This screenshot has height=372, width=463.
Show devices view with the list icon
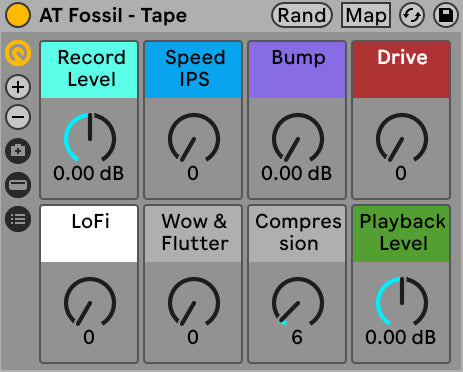[x=18, y=219]
